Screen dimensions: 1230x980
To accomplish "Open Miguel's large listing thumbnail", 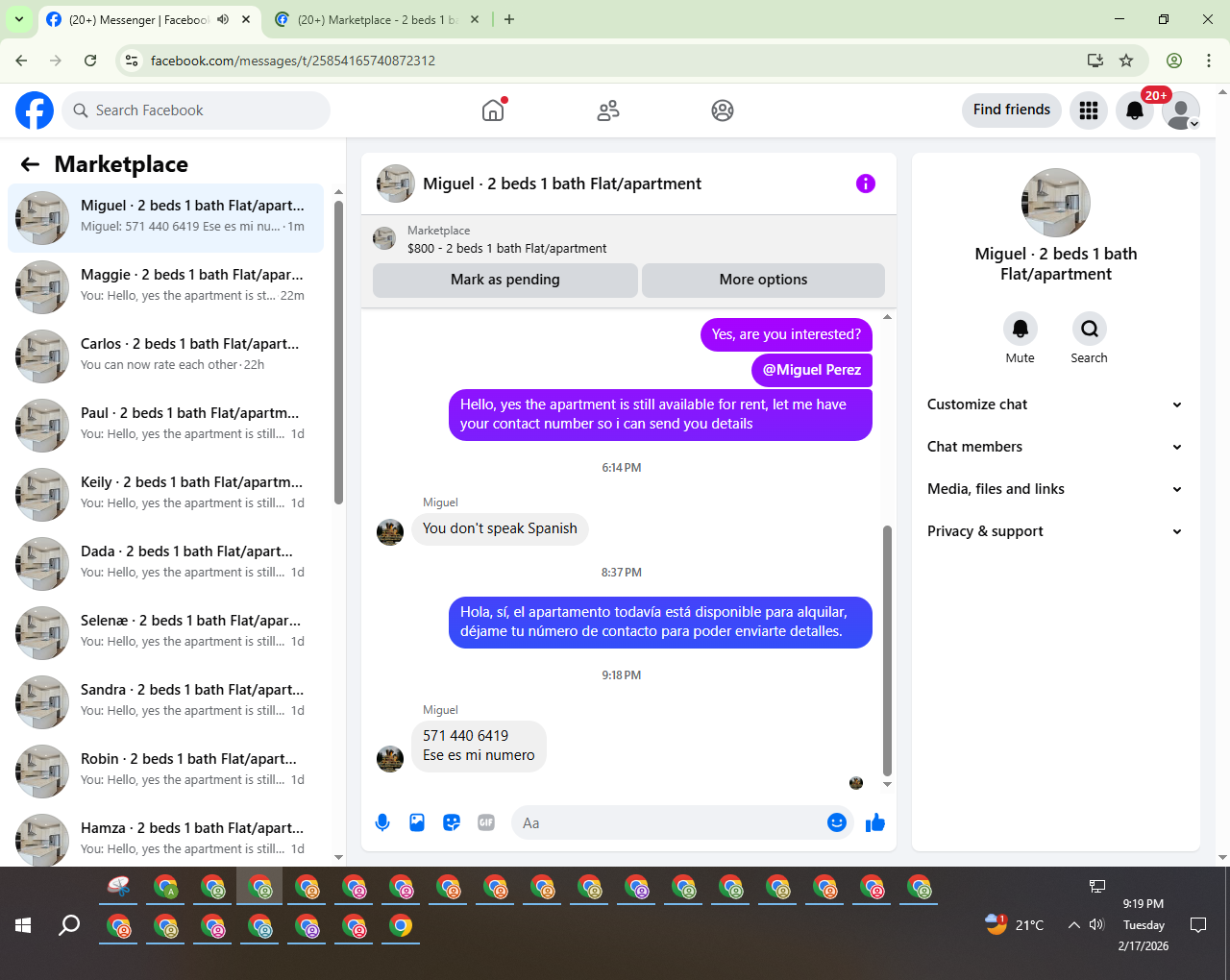I will (x=1056, y=203).
